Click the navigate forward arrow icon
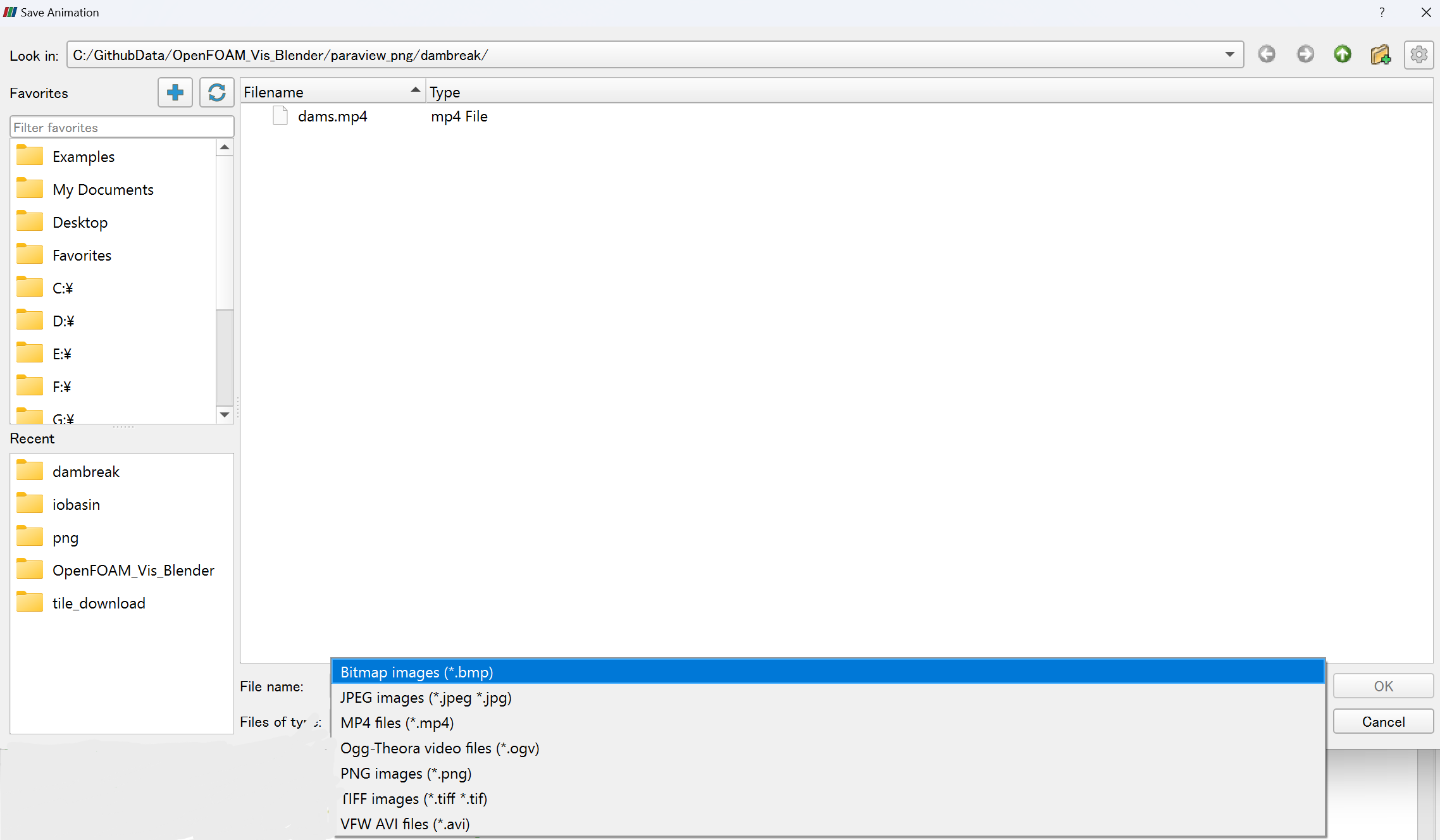This screenshot has width=1440, height=840. (1305, 54)
